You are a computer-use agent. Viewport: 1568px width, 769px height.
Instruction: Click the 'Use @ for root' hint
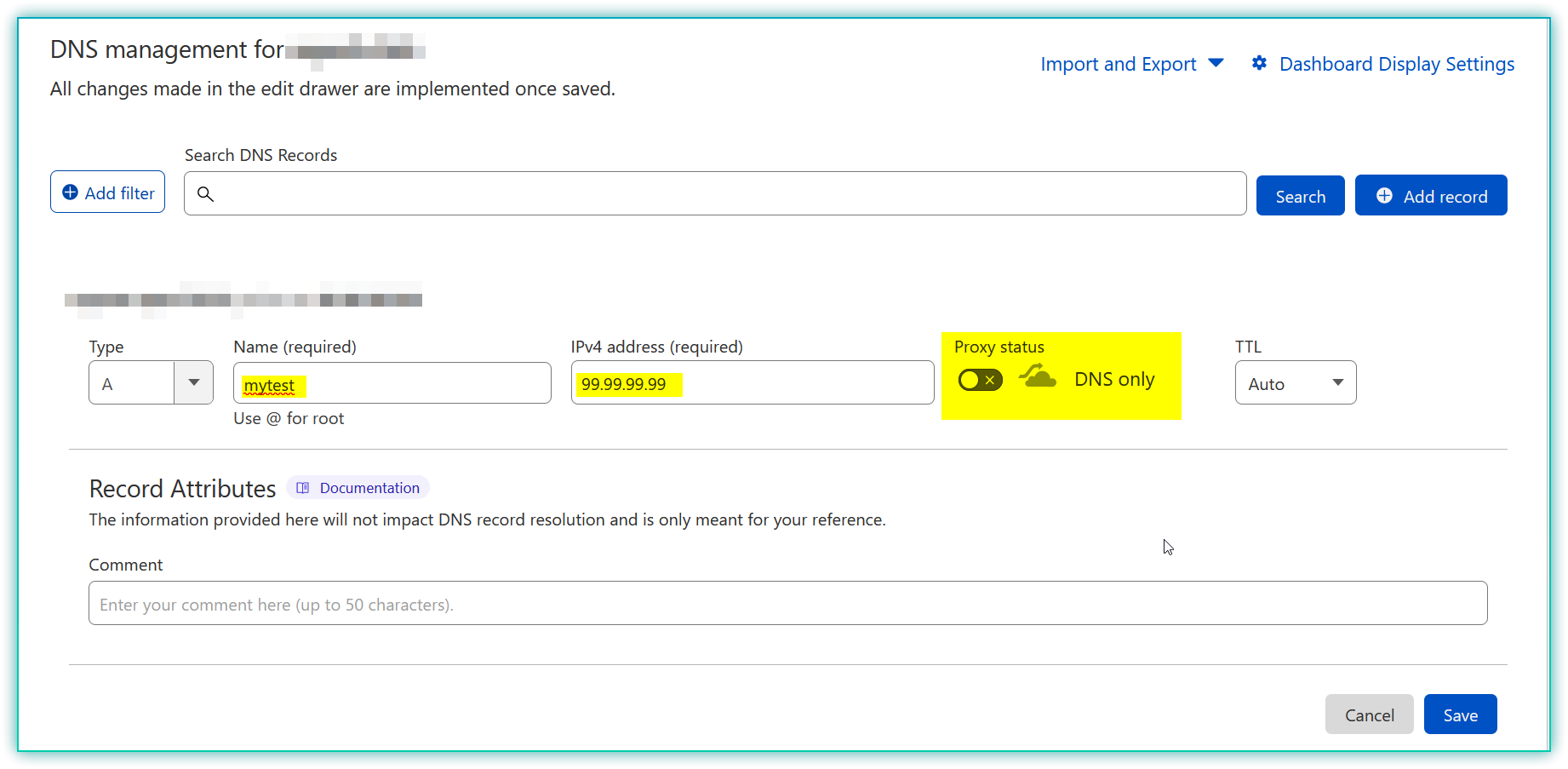point(289,418)
